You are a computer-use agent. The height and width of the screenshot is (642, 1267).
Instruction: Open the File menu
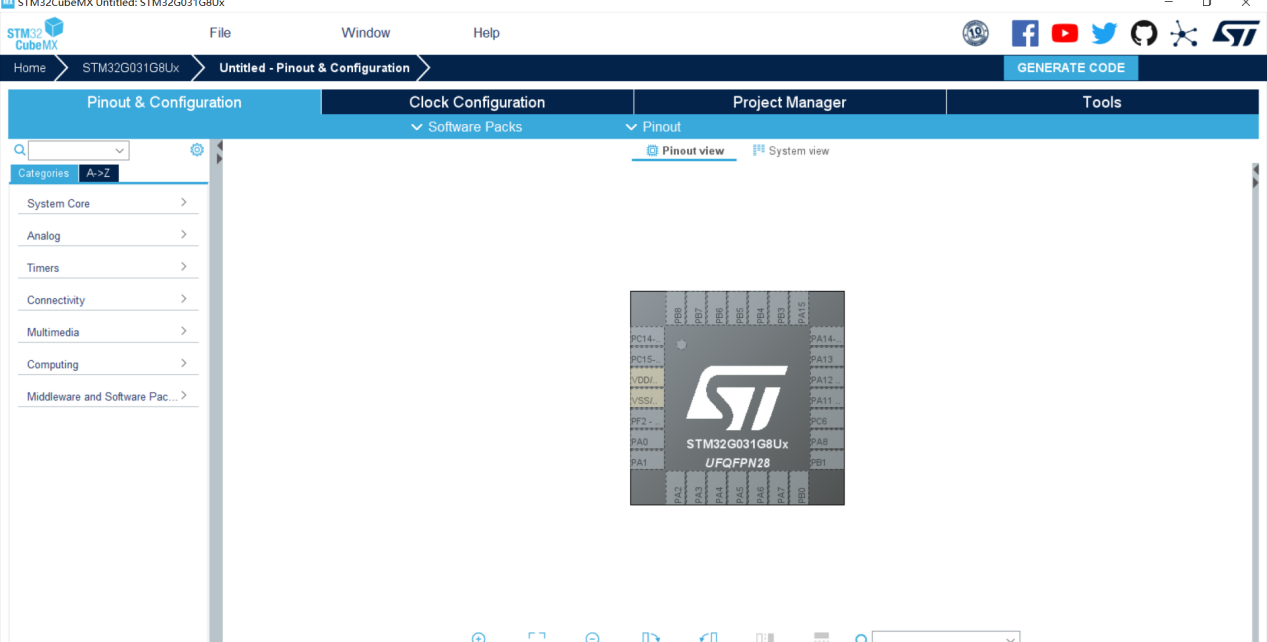[x=220, y=33]
